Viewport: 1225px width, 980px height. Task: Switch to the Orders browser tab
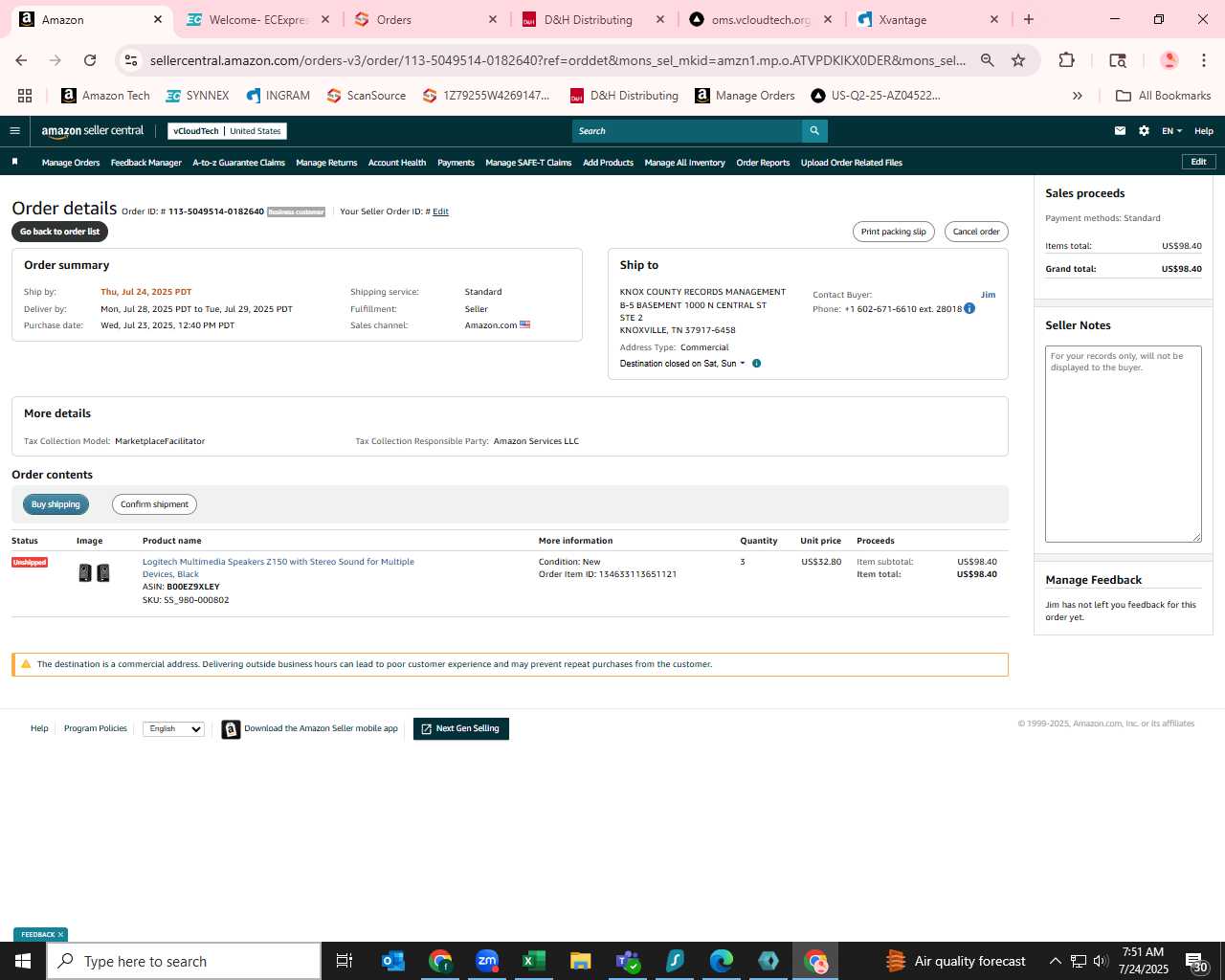(x=426, y=19)
